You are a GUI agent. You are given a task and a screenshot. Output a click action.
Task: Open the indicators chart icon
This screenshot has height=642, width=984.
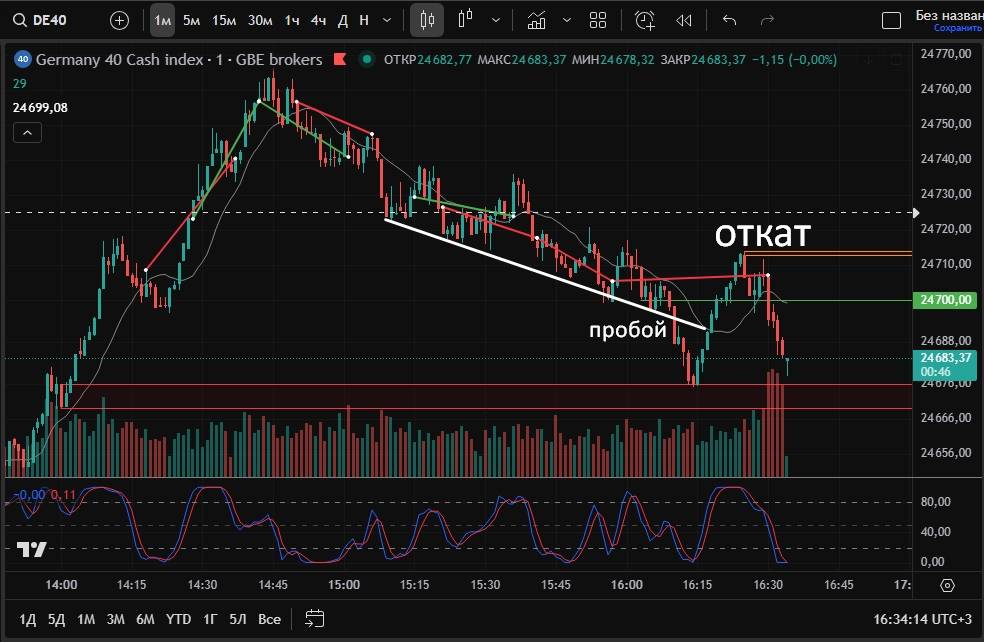tap(537, 20)
